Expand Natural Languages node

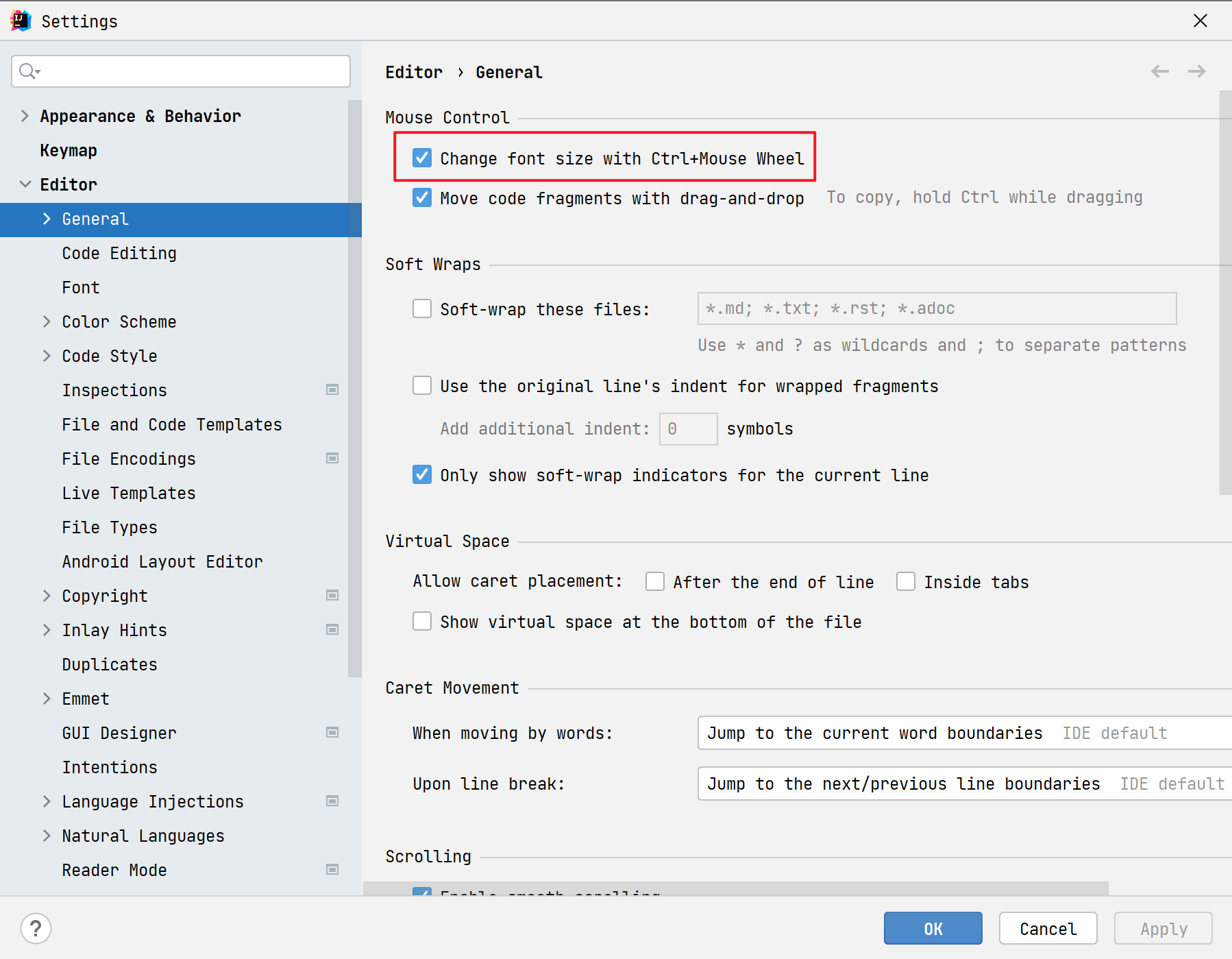tap(47, 836)
